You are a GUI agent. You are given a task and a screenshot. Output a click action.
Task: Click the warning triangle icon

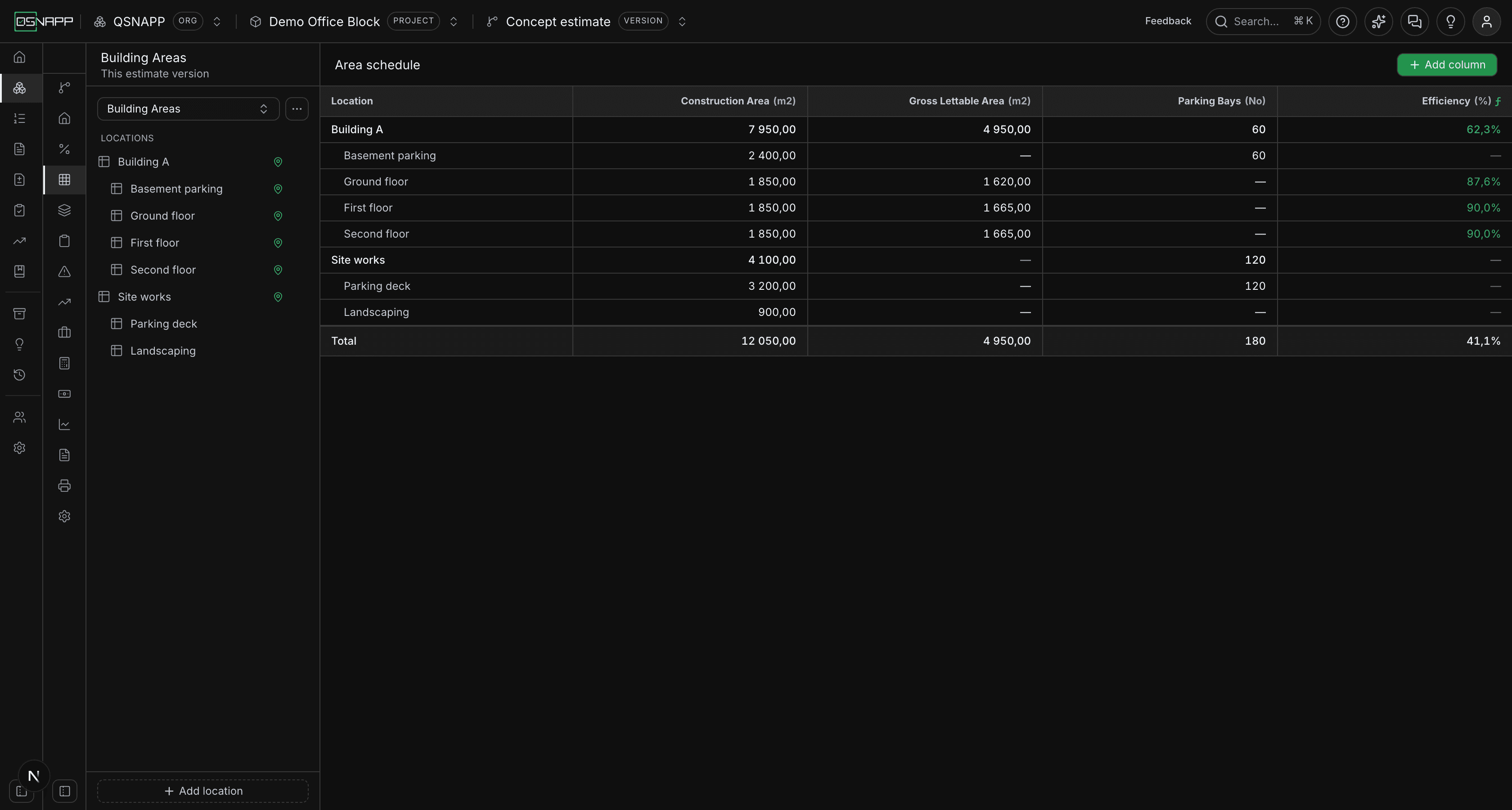[x=64, y=271]
